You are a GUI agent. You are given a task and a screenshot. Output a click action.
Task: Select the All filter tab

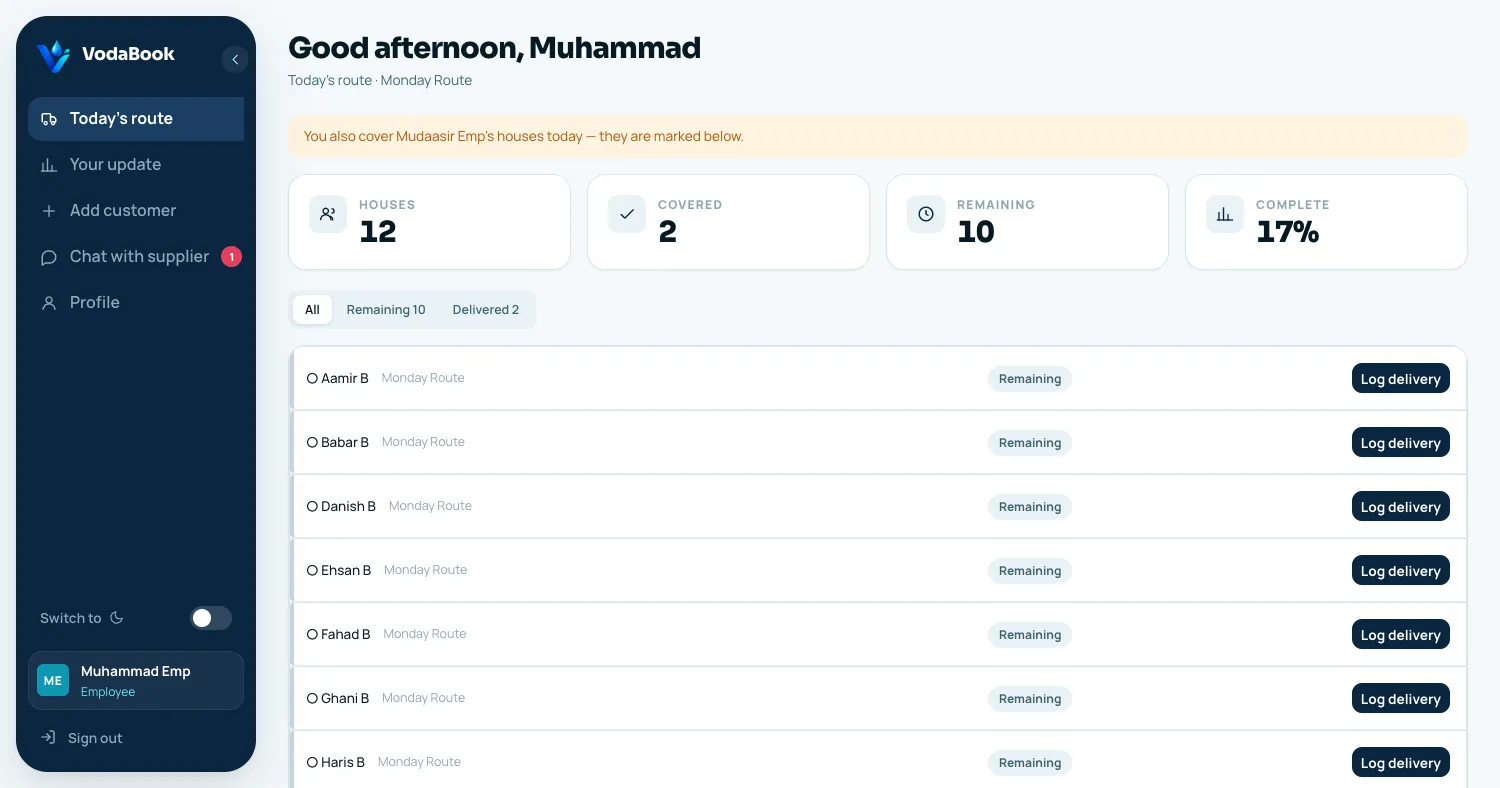312,310
